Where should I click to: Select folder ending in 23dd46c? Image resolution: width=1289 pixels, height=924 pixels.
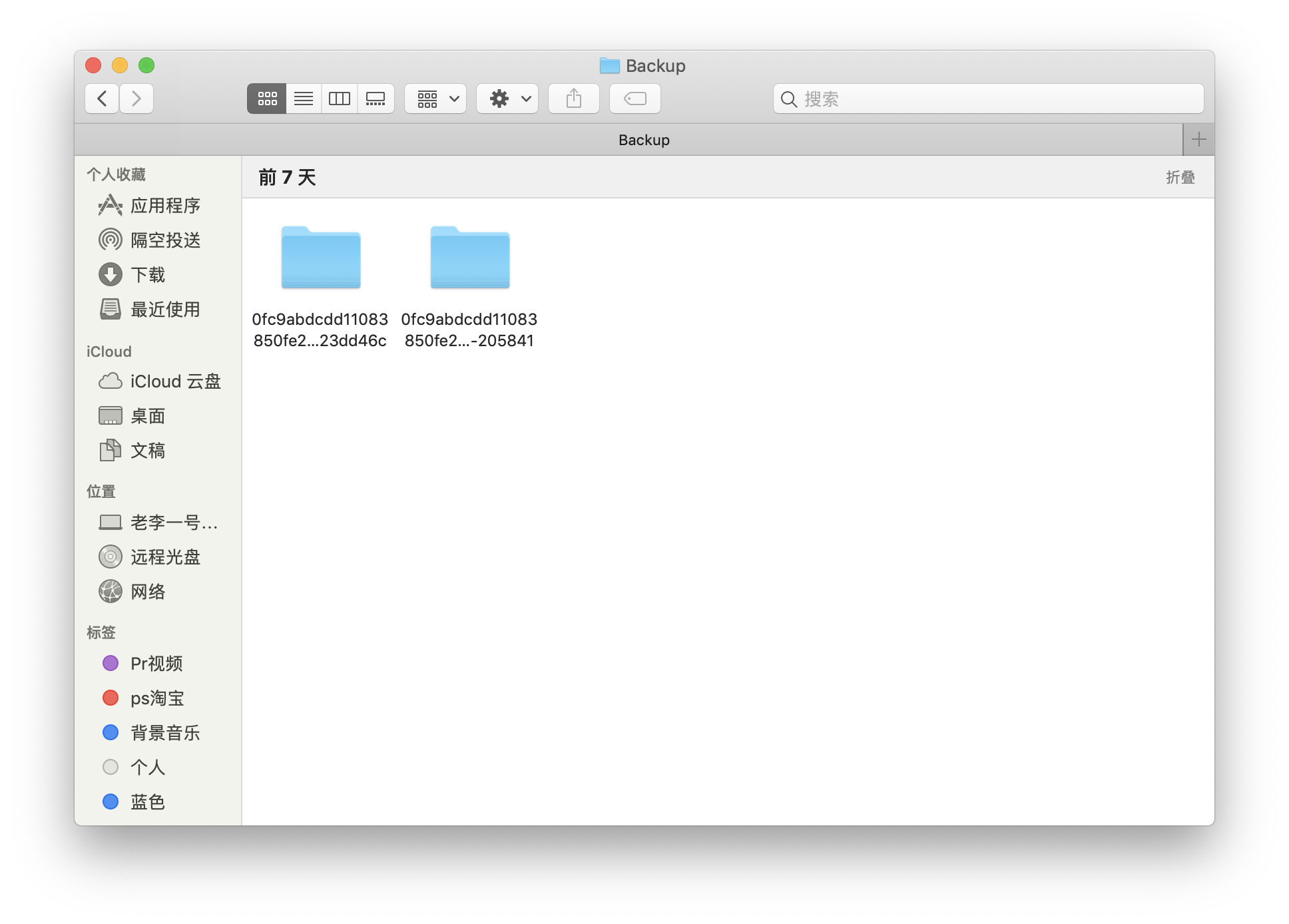tap(320, 286)
